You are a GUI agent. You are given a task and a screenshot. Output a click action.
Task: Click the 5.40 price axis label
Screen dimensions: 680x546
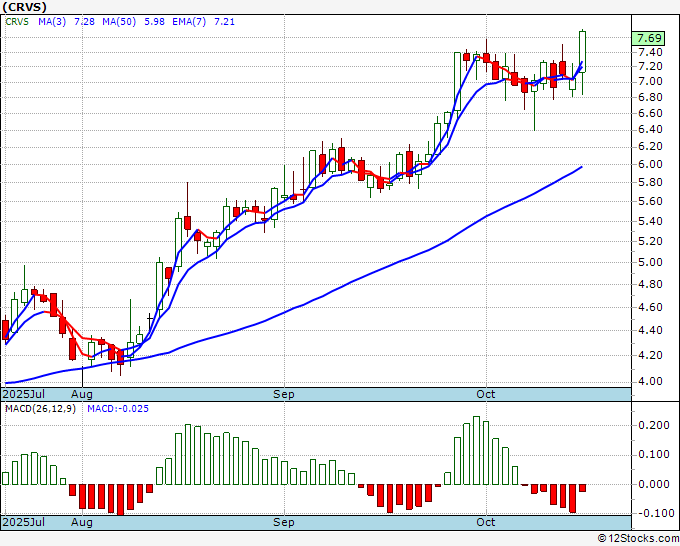[650, 221]
